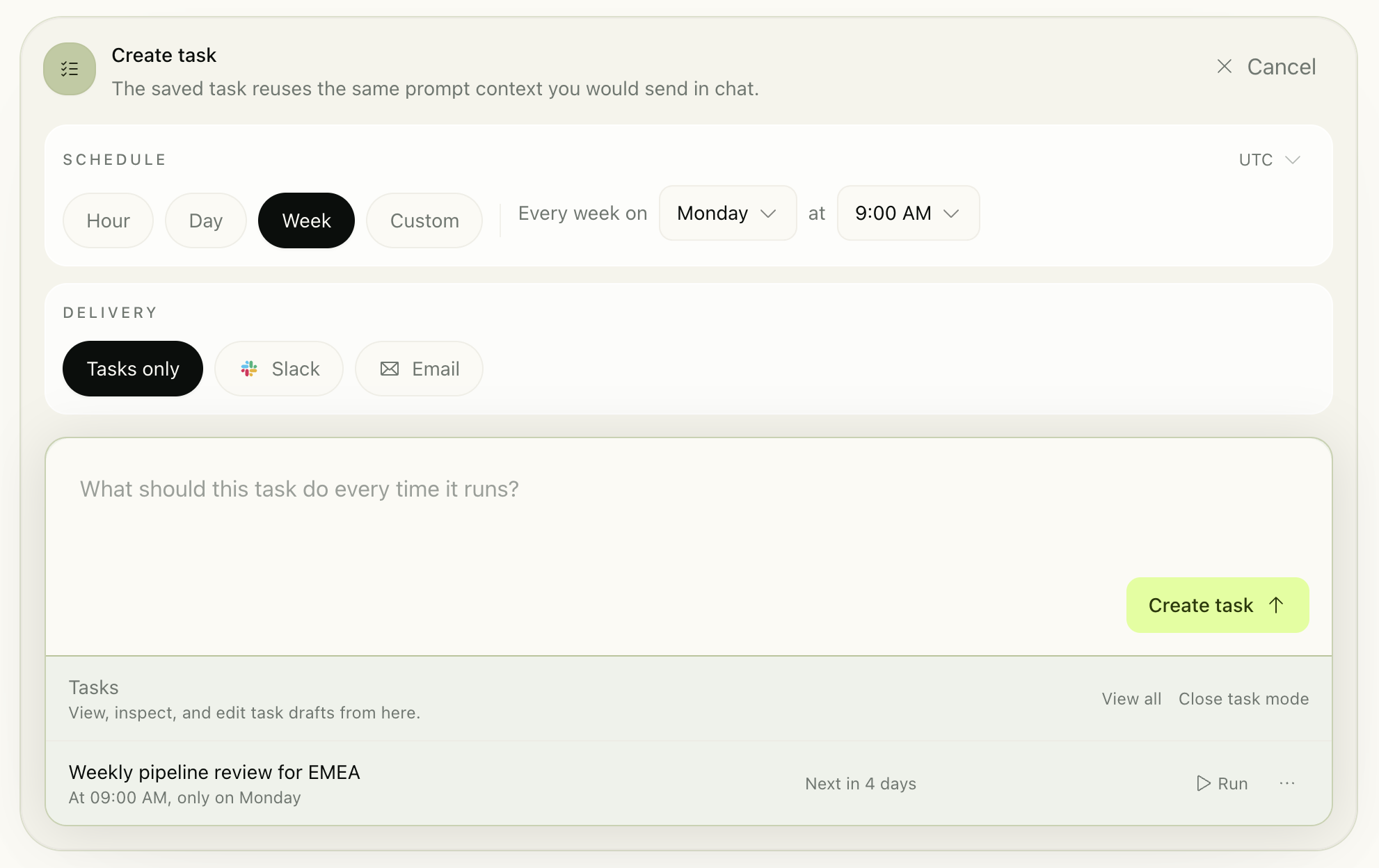Click the Run label for EMEA task
The image size is (1379, 868).
click(1232, 783)
